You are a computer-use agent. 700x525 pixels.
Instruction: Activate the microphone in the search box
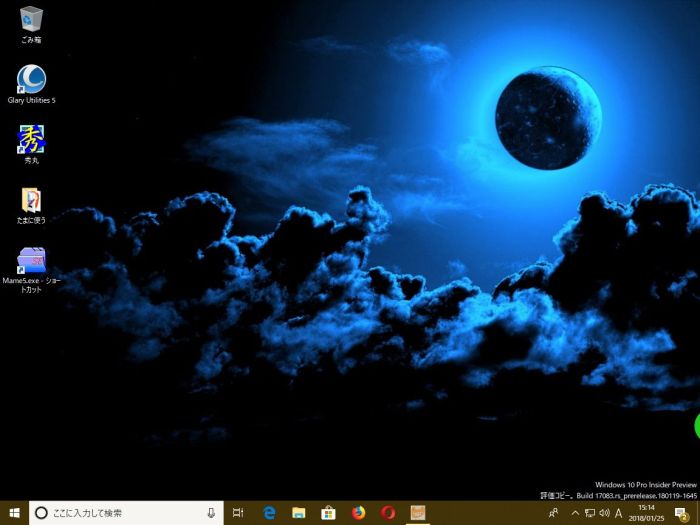[x=210, y=512]
